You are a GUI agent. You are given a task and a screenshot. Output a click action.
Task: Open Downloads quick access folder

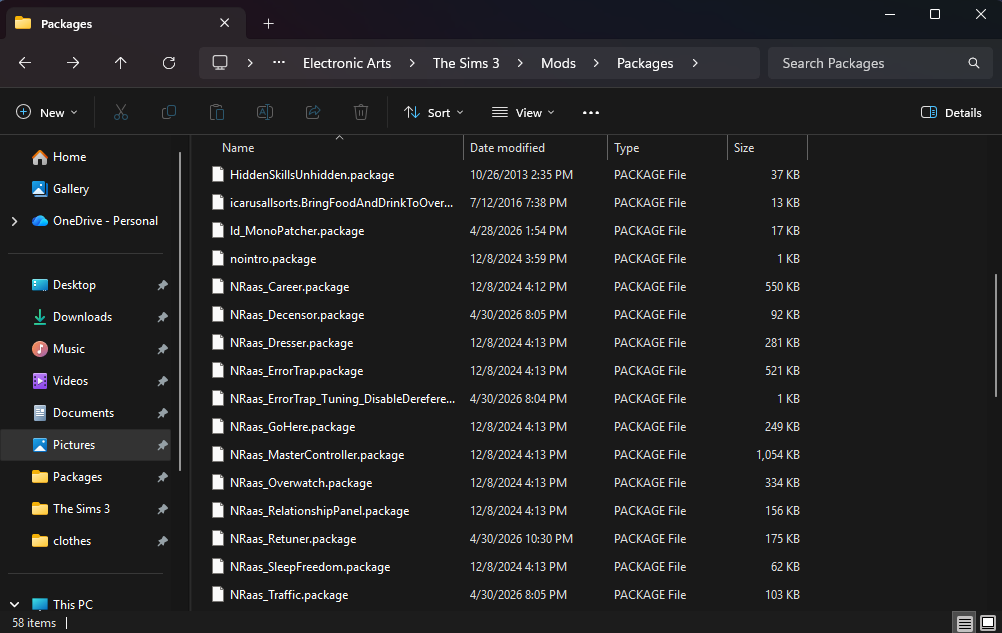82,317
